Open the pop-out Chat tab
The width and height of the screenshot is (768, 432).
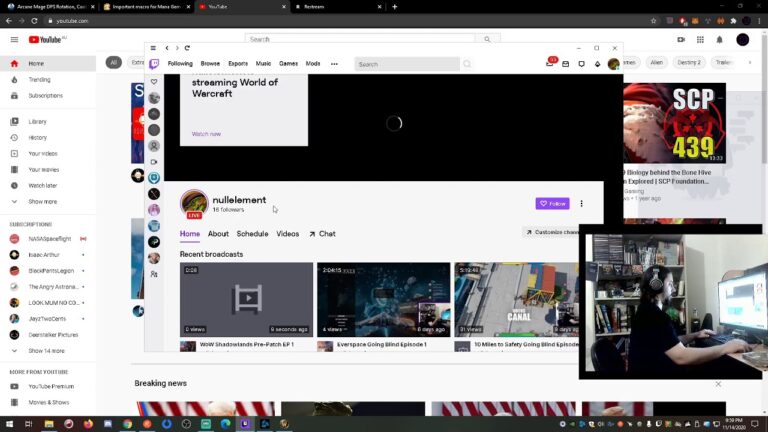coord(322,234)
